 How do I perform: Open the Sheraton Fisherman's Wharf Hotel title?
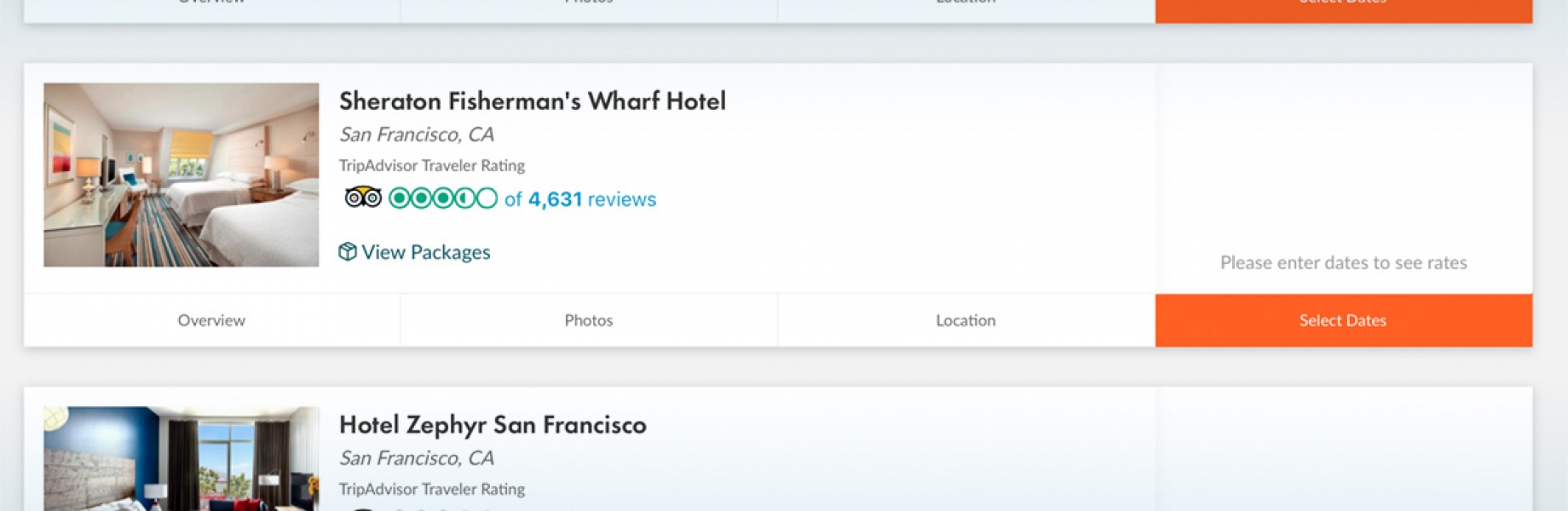coord(533,100)
